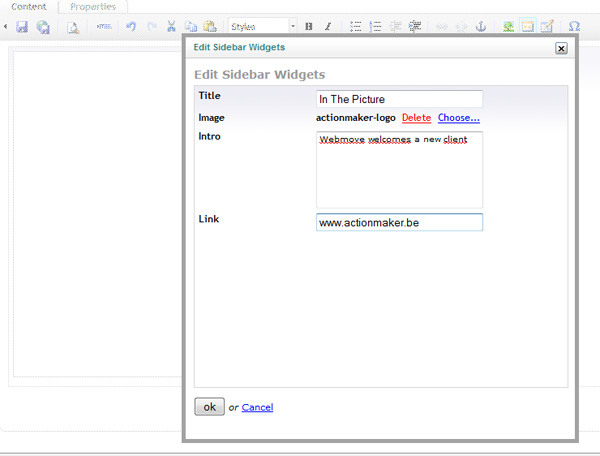Screen dimensions: 600x456
Task: Toggle Italic formatting in toolbar
Action: (x=328, y=27)
